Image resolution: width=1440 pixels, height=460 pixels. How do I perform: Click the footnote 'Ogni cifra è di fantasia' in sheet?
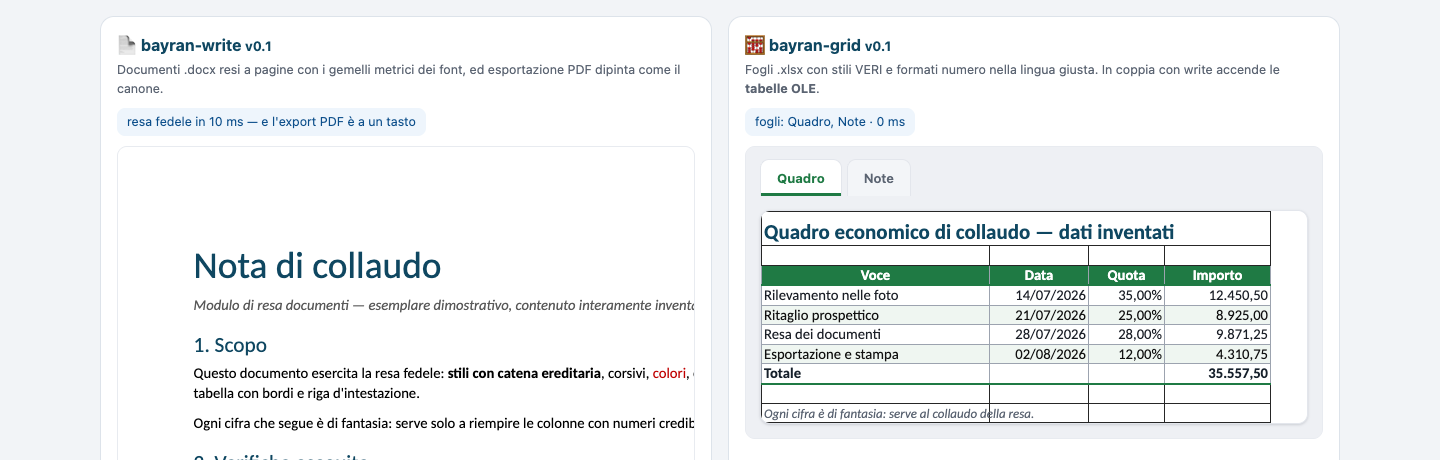[898, 413]
